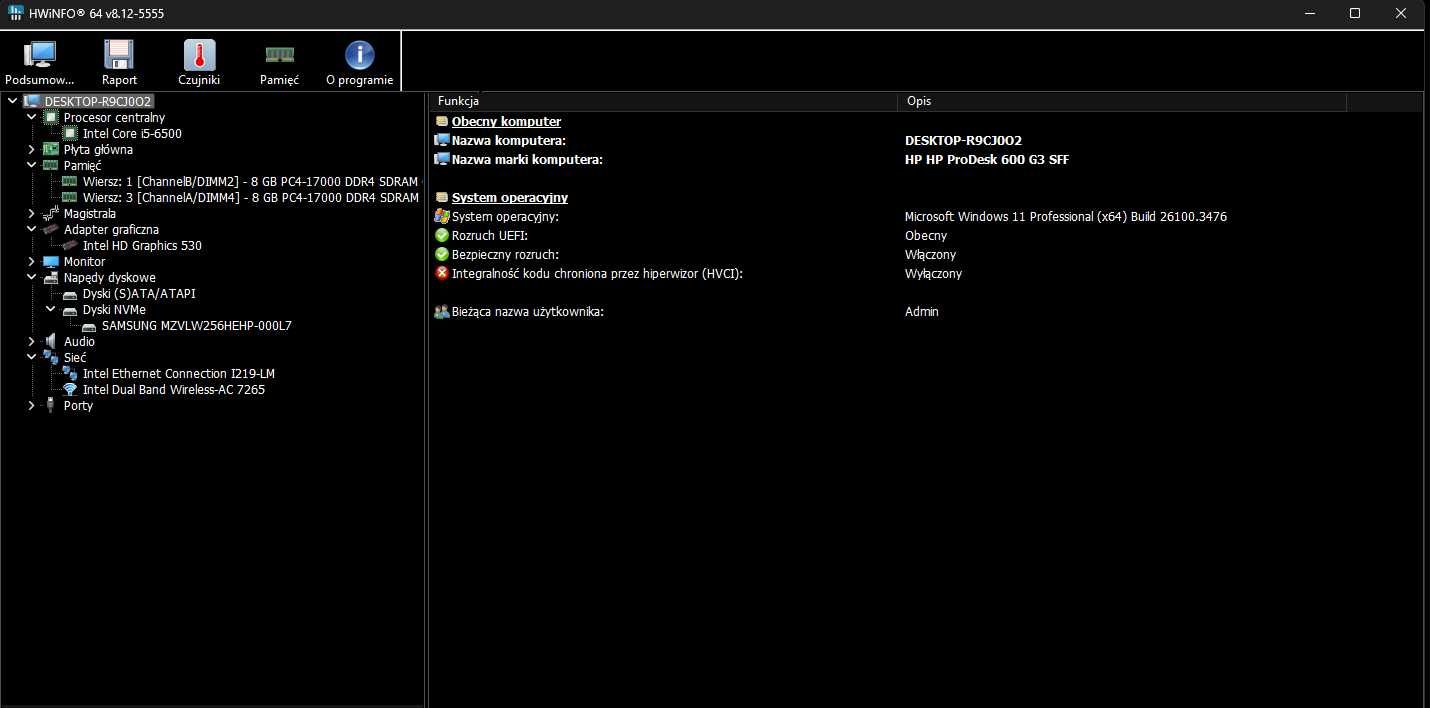Click the Obecny komputer section heading

tap(506, 121)
